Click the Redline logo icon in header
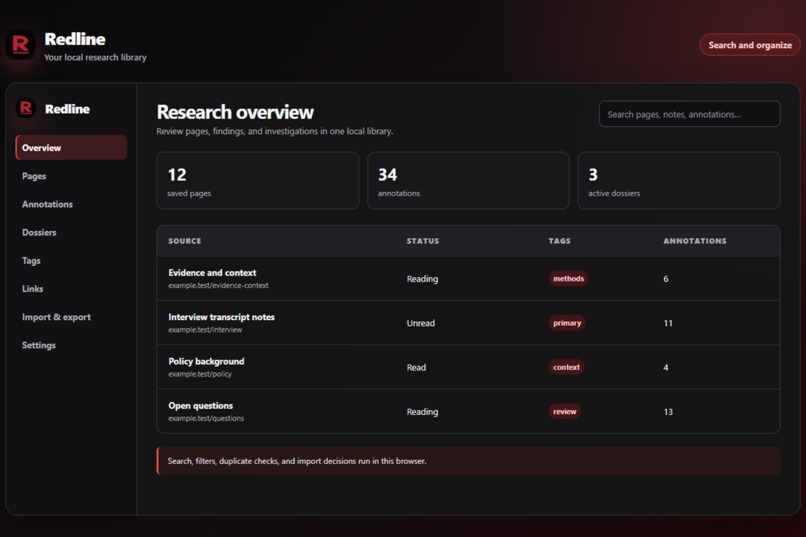The image size is (806, 537). [21, 45]
